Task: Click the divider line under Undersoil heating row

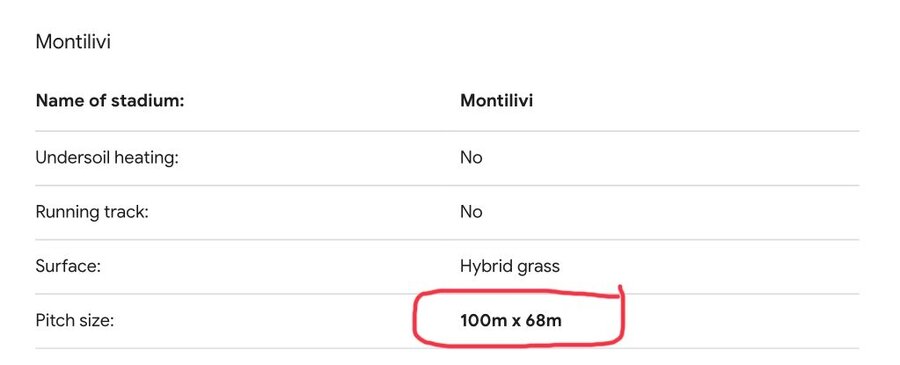Action: coord(447,185)
